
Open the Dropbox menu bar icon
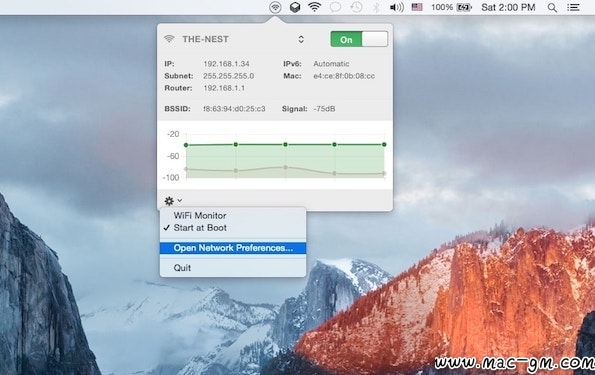[295, 7]
